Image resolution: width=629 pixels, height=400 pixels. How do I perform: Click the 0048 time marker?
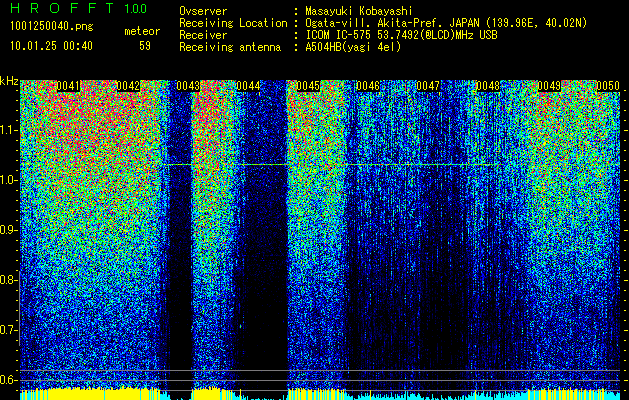[x=488, y=86]
